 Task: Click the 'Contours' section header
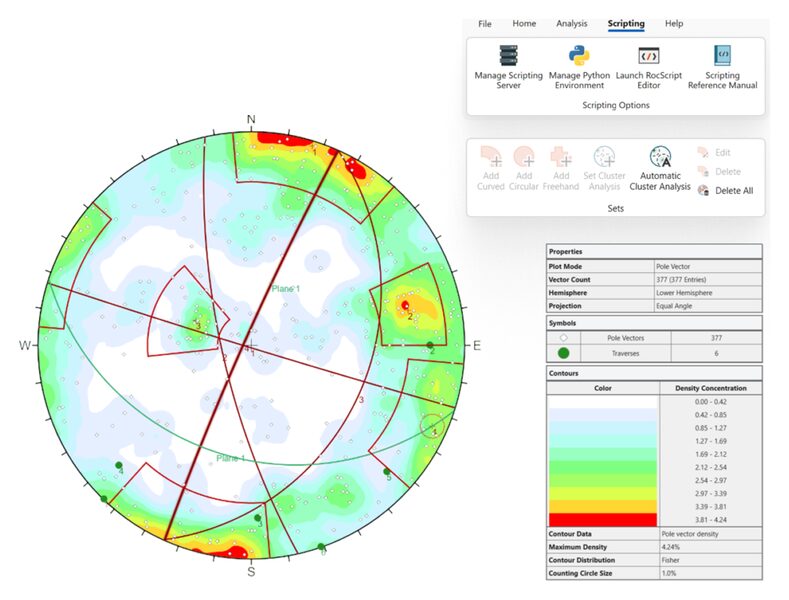coord(654,373)
